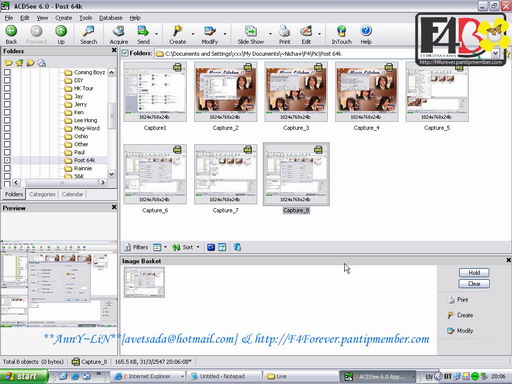Open the Database menu
512x384 pixels.
[111, 18]
